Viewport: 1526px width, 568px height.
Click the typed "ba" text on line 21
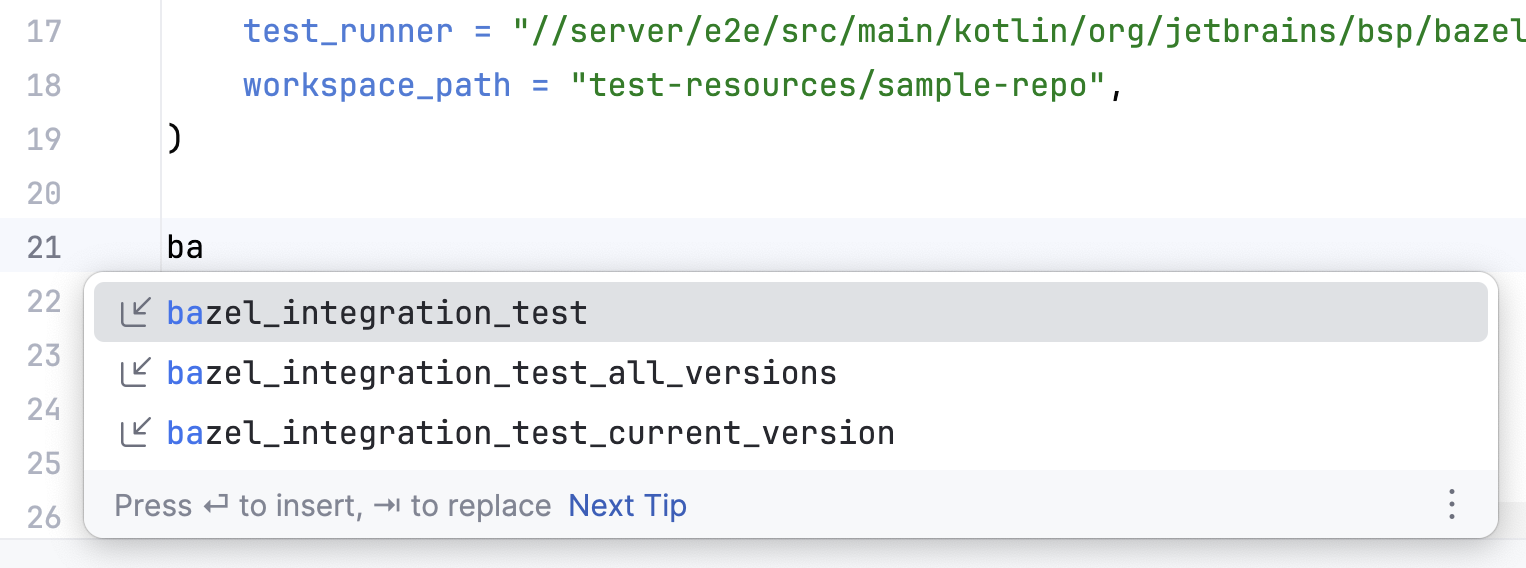(x=185, y=247)
